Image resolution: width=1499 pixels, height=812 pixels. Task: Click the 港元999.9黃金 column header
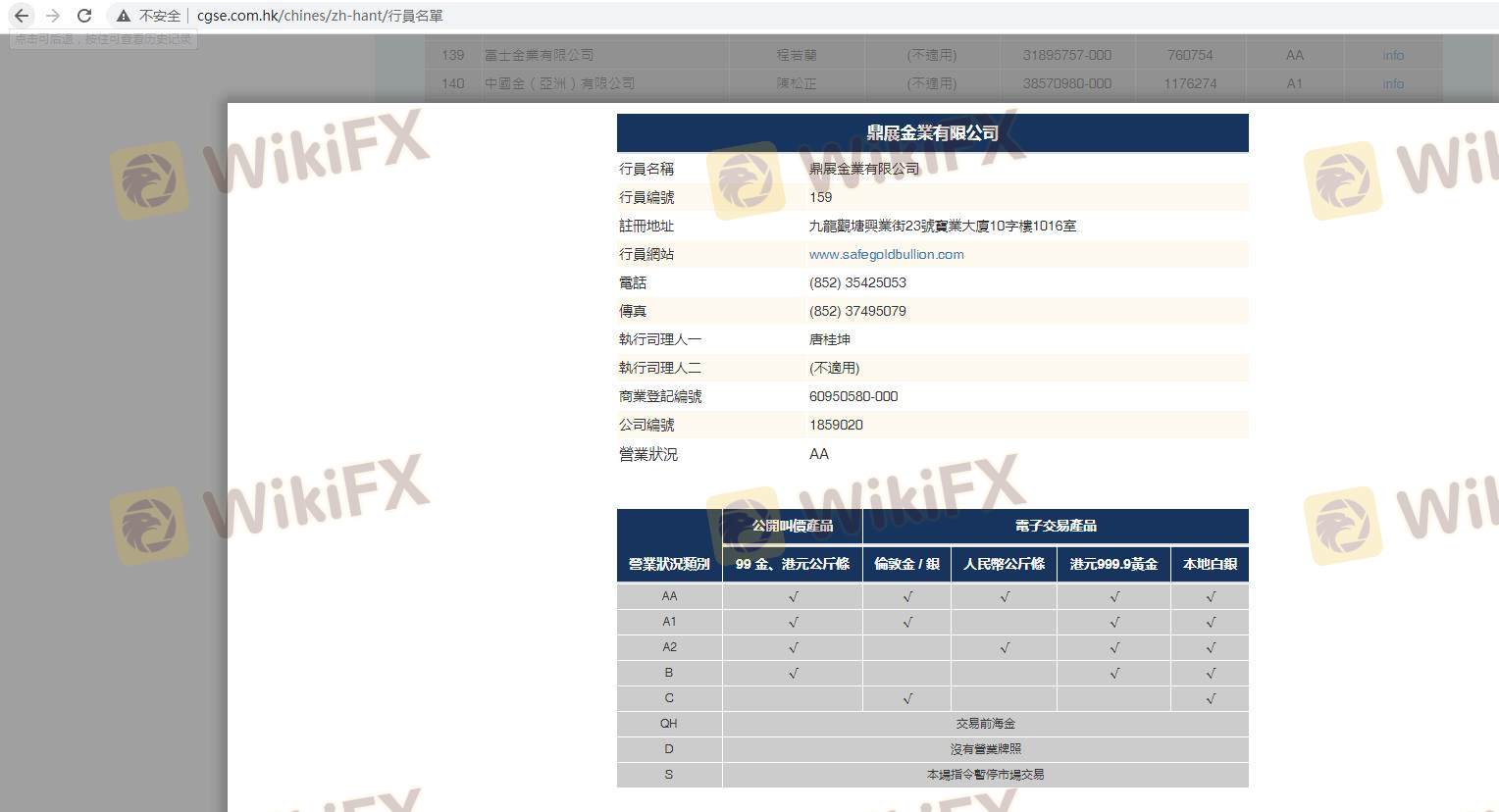[1113, 564]
